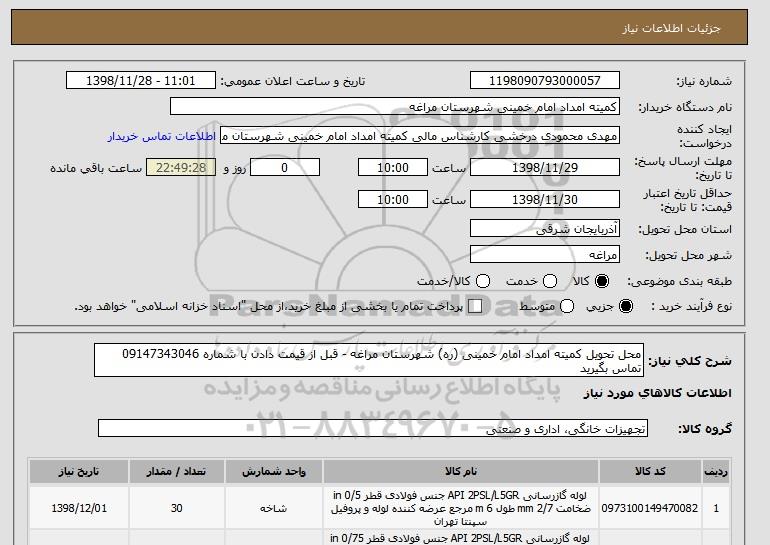Click the row number 1 cell
770x545 pixels.
click(716, 508)
